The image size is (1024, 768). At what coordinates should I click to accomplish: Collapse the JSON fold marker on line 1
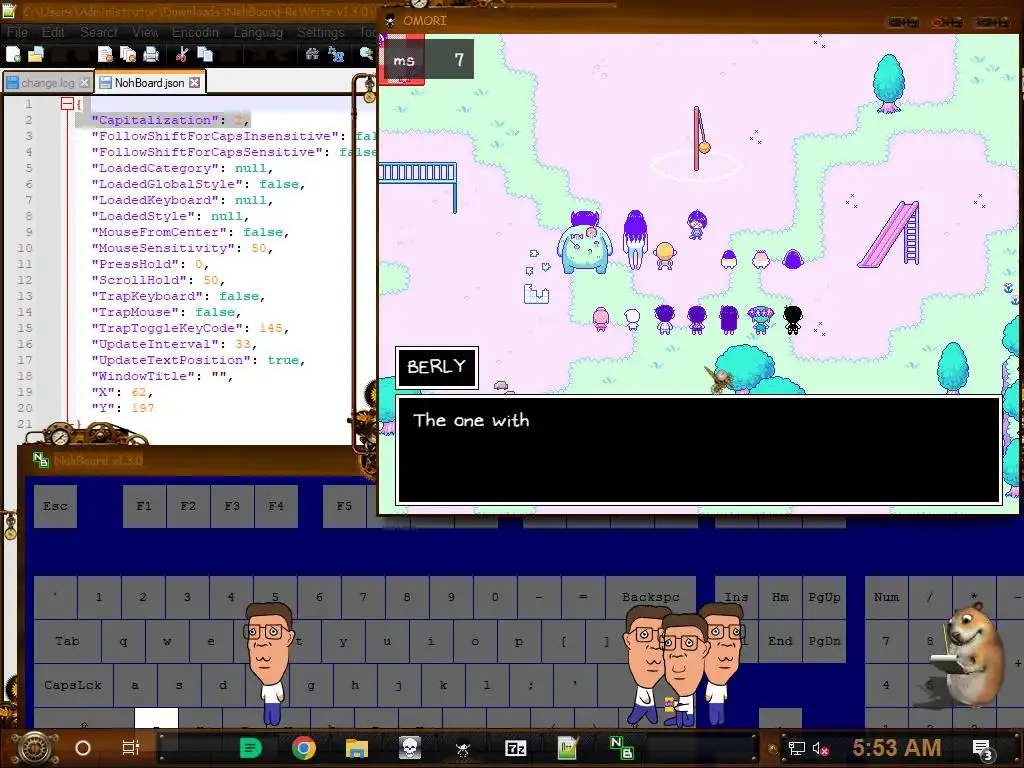click(67, 104)
